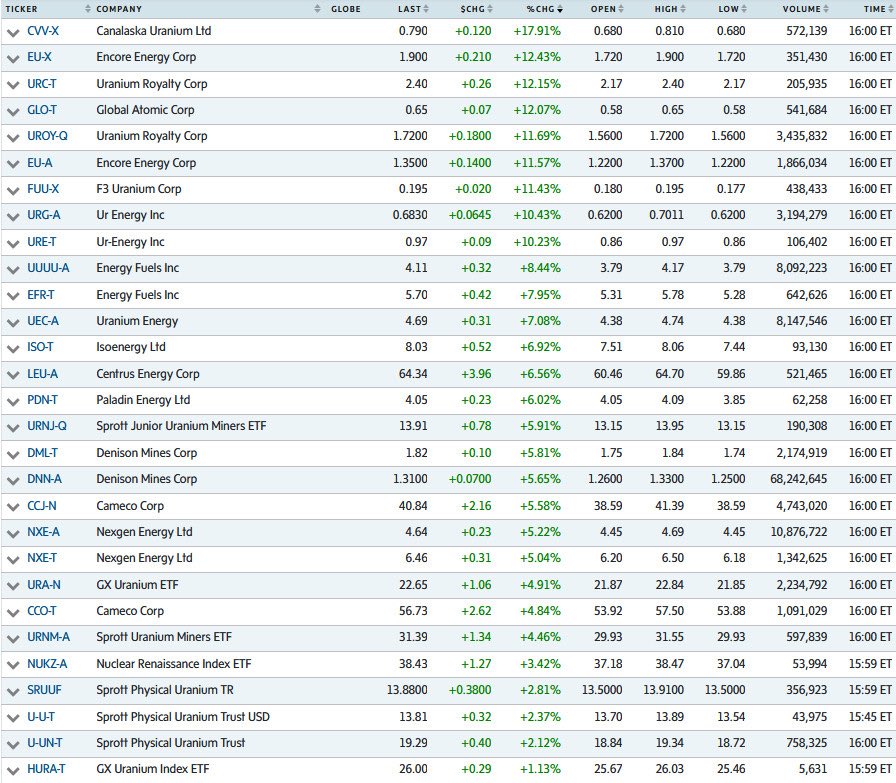
Task: Open the UUUU-A ticker link
Action: coord(48,268)
